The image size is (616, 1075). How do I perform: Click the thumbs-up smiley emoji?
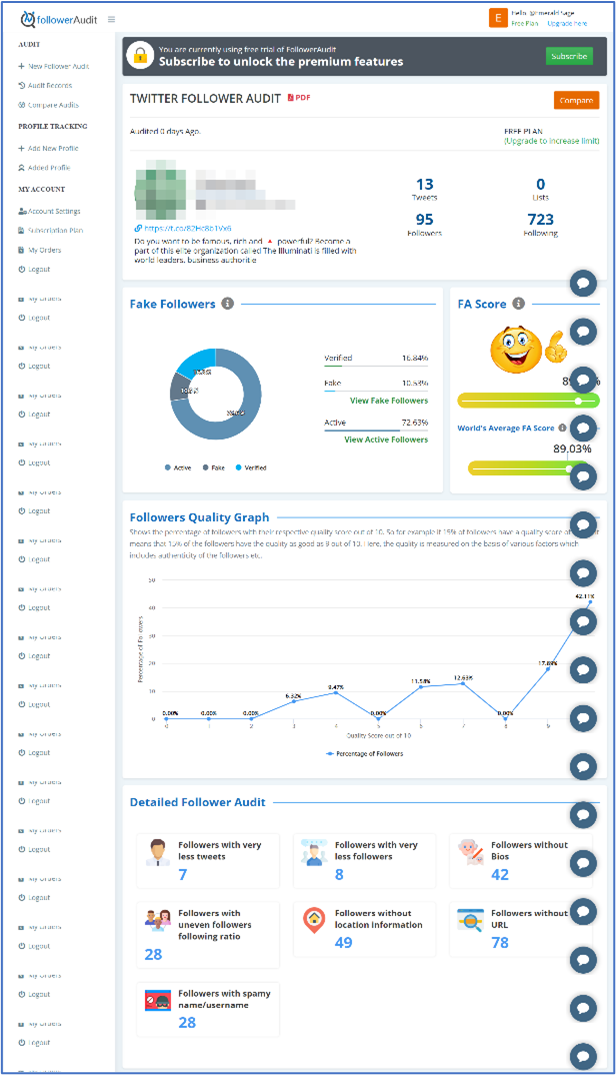(528, 350)
